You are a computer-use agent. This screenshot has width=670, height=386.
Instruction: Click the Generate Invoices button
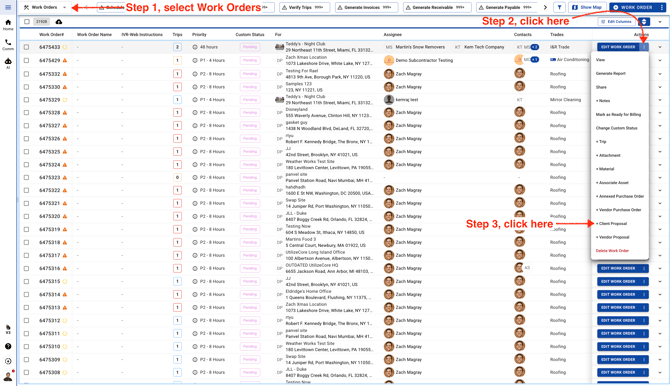tap(367, 7)
